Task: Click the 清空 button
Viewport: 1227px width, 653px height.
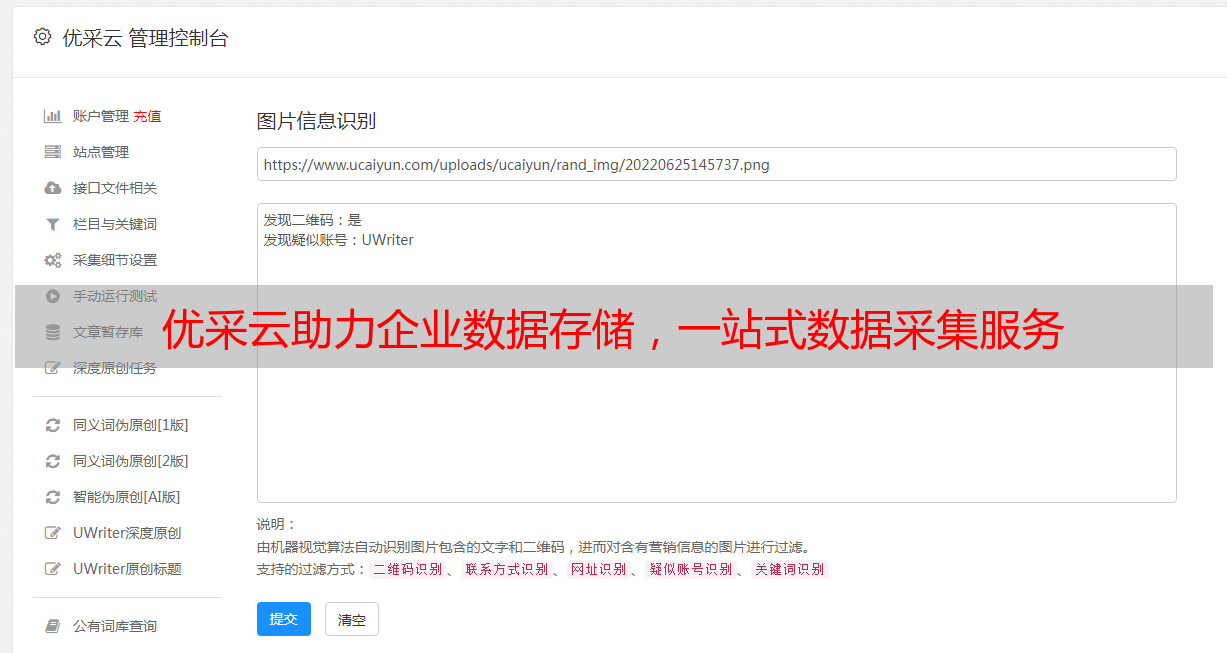Action: tap(352, 619)
